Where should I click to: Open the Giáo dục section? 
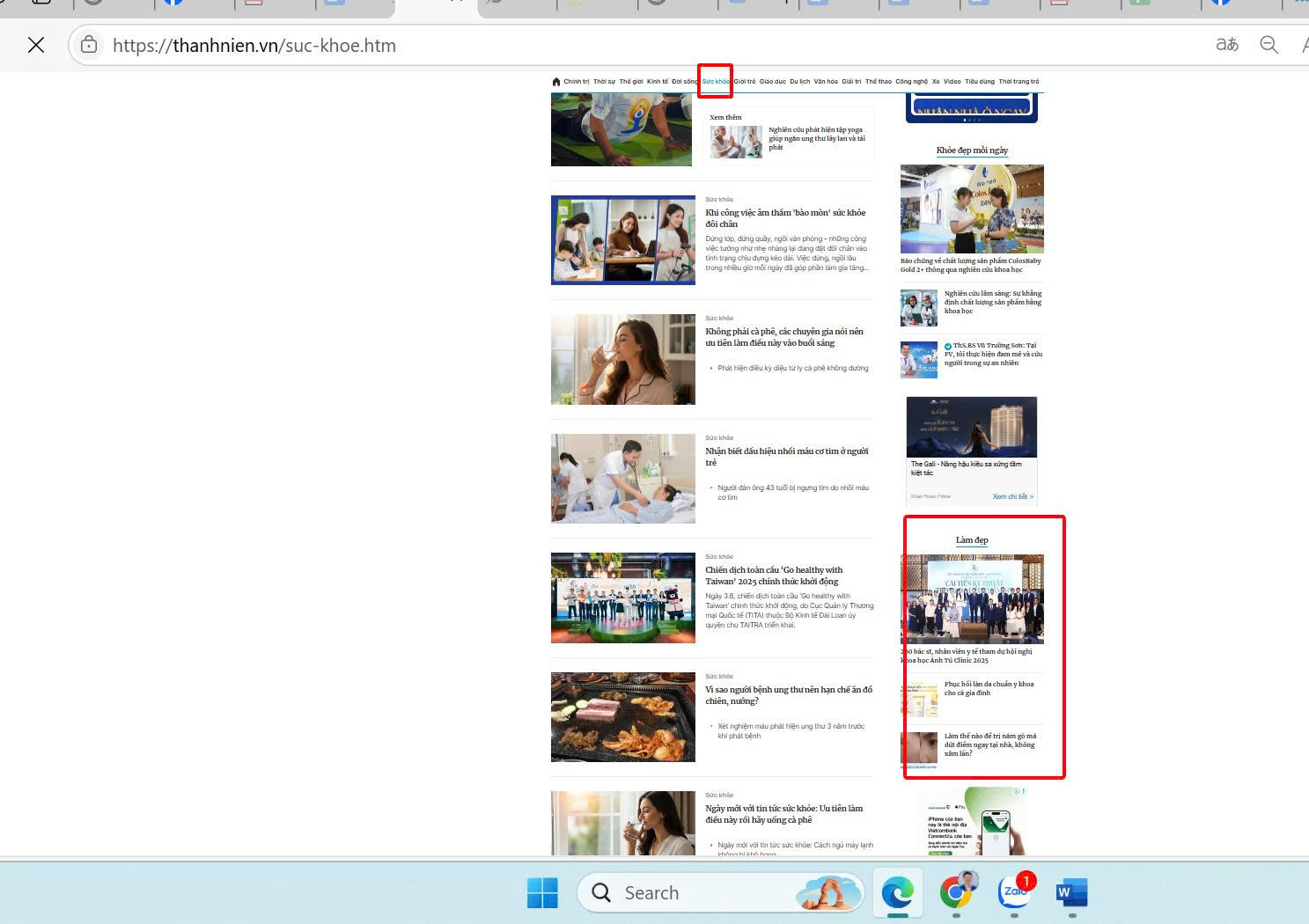click(x=773, y=82)
